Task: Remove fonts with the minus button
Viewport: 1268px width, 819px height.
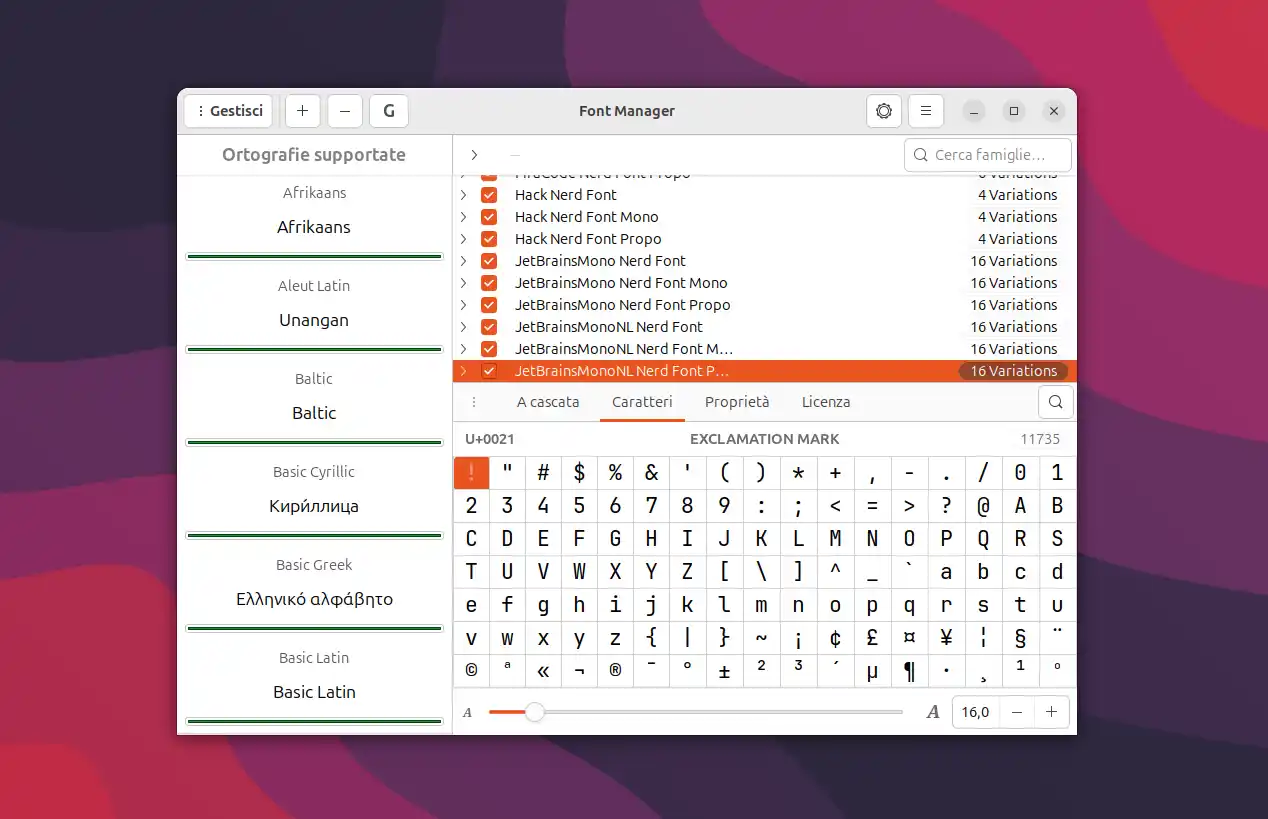Action: (x=345, y=111)
